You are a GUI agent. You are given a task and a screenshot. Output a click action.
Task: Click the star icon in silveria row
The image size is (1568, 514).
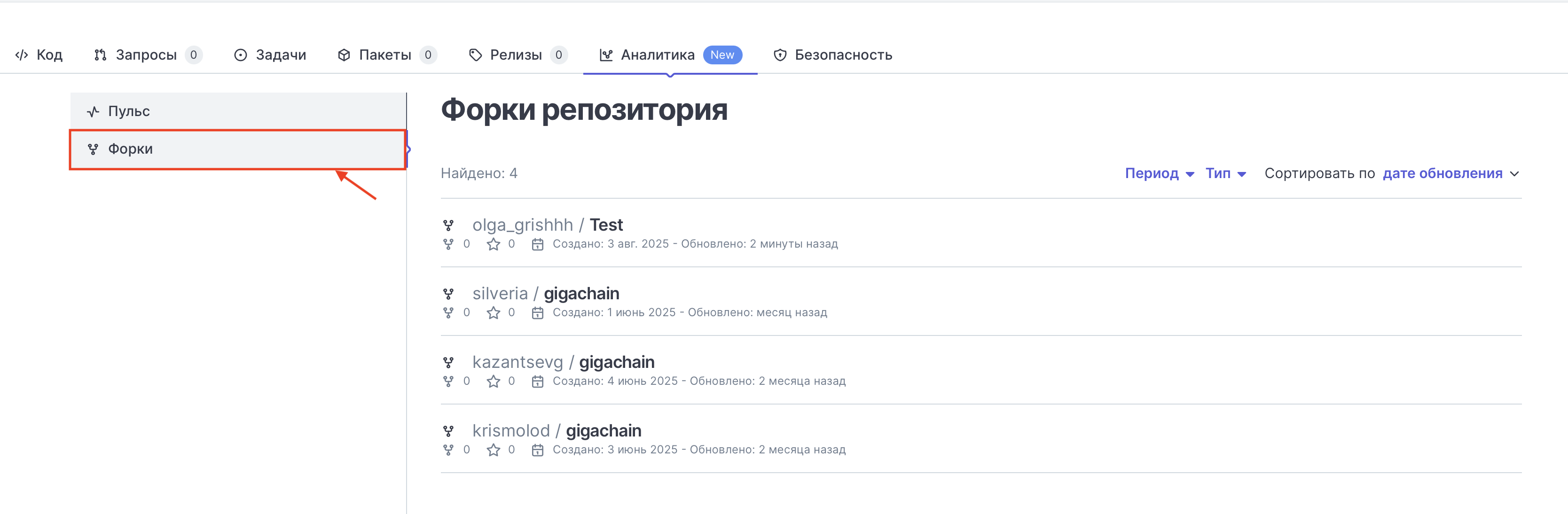click(493, 312)
